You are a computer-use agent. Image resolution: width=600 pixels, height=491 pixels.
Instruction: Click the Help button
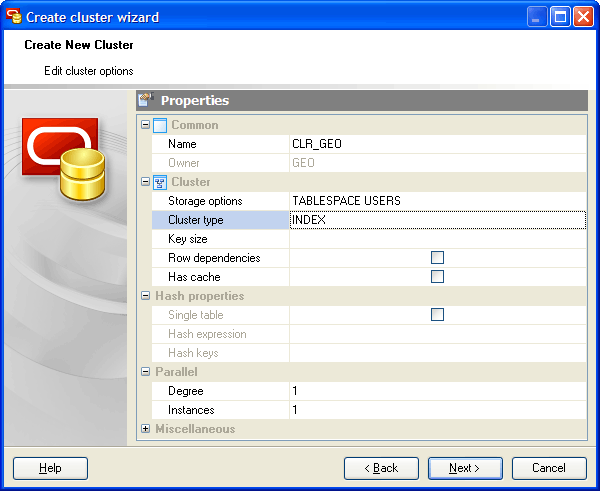[x=50, y=468]
